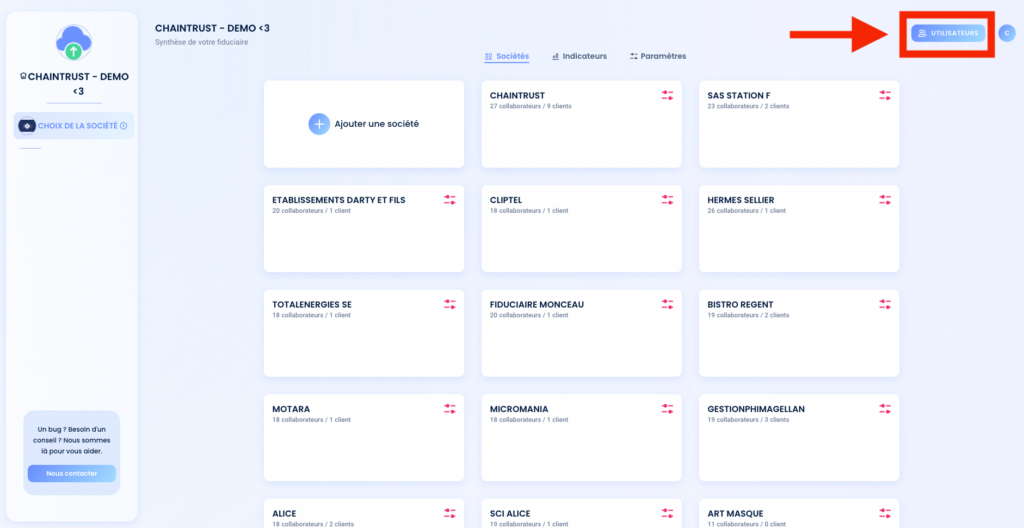
Task: Open settings icon on FIDUCIAIRE MONCEAU card
Action: coord(667,305)
